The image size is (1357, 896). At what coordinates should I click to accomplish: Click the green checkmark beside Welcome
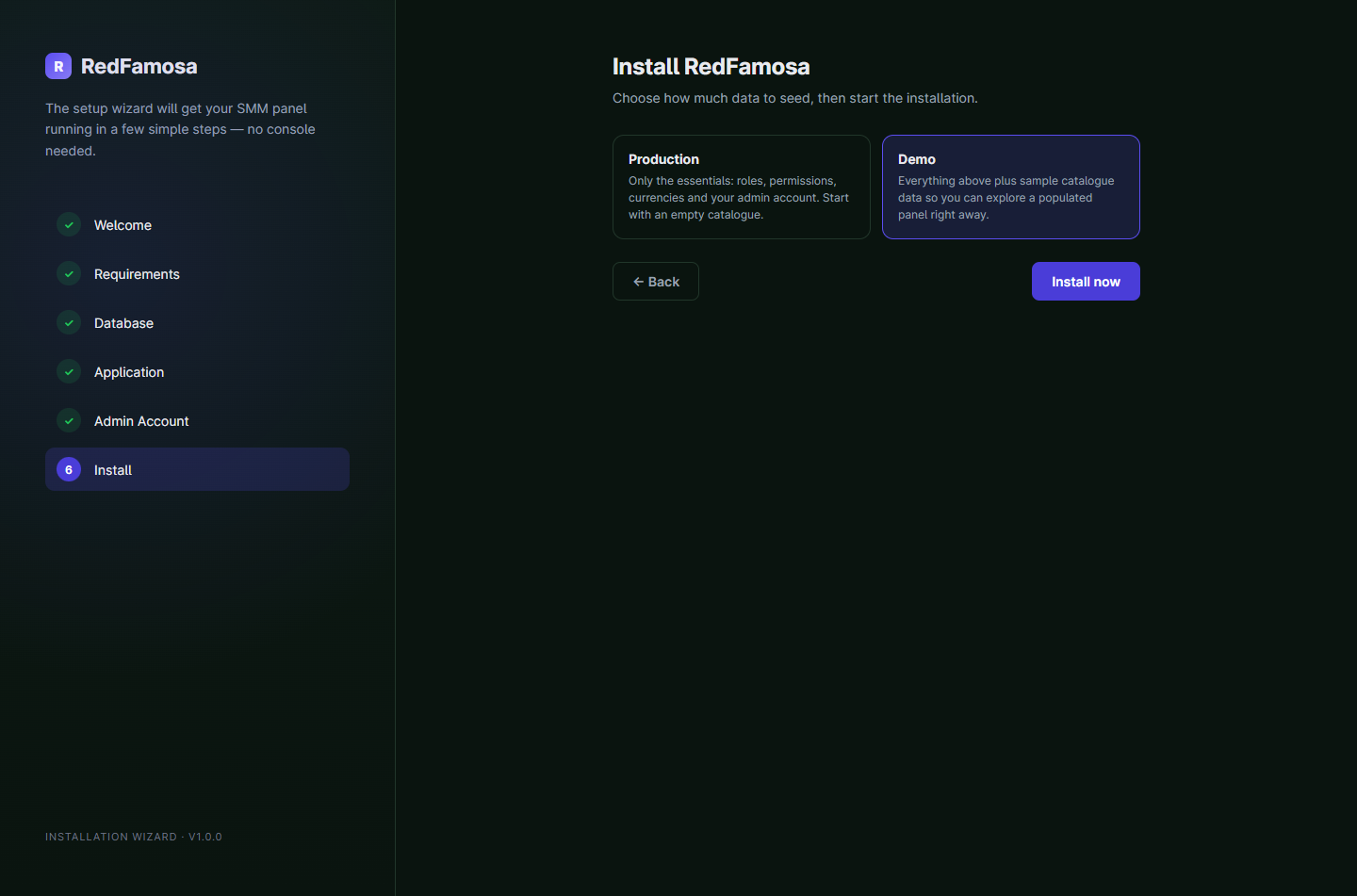[69, 225]
